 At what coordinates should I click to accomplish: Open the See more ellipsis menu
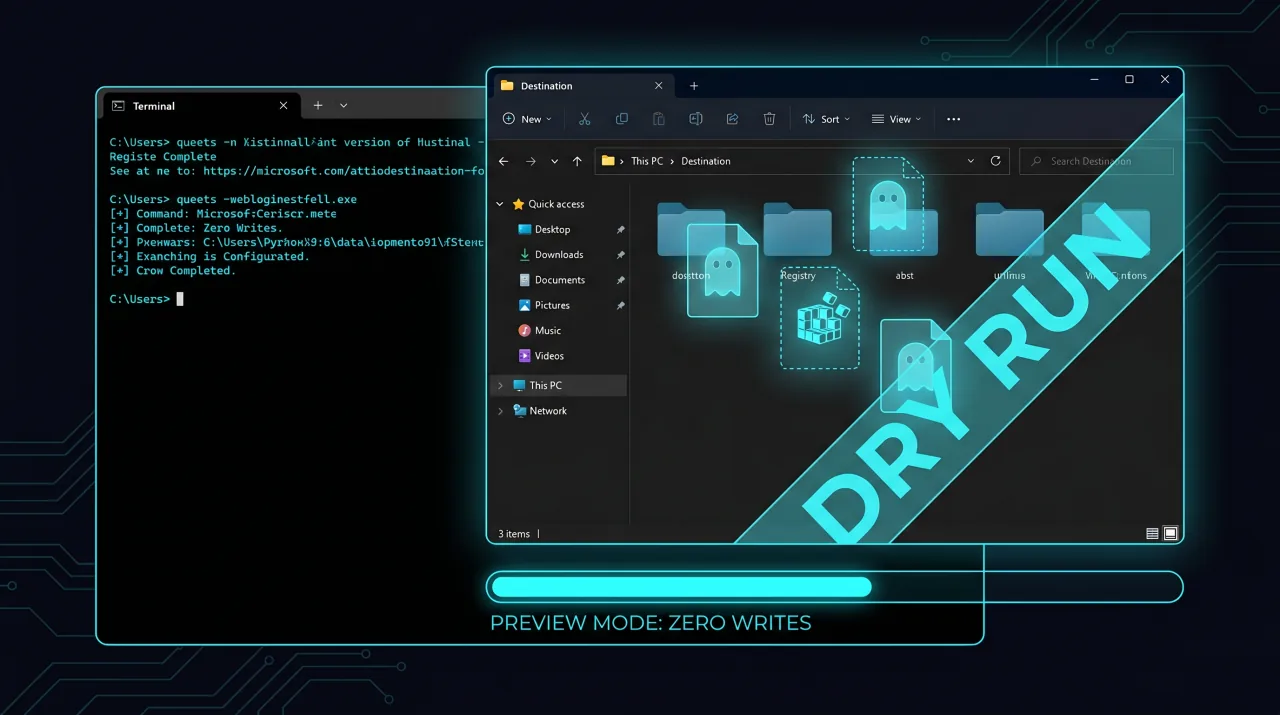(x=954, y=119)
